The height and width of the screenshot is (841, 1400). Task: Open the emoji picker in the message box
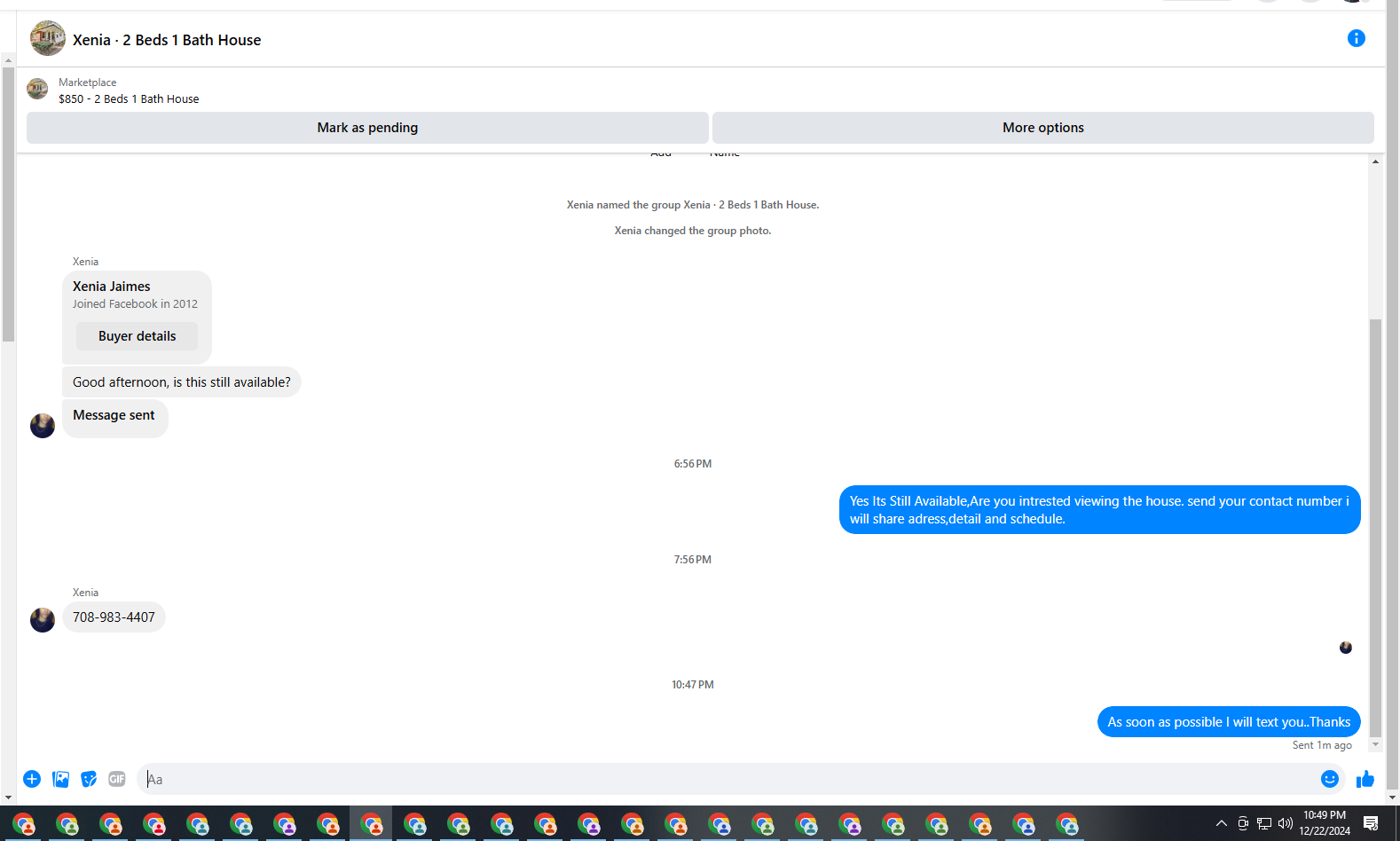tap(1329, 779)
